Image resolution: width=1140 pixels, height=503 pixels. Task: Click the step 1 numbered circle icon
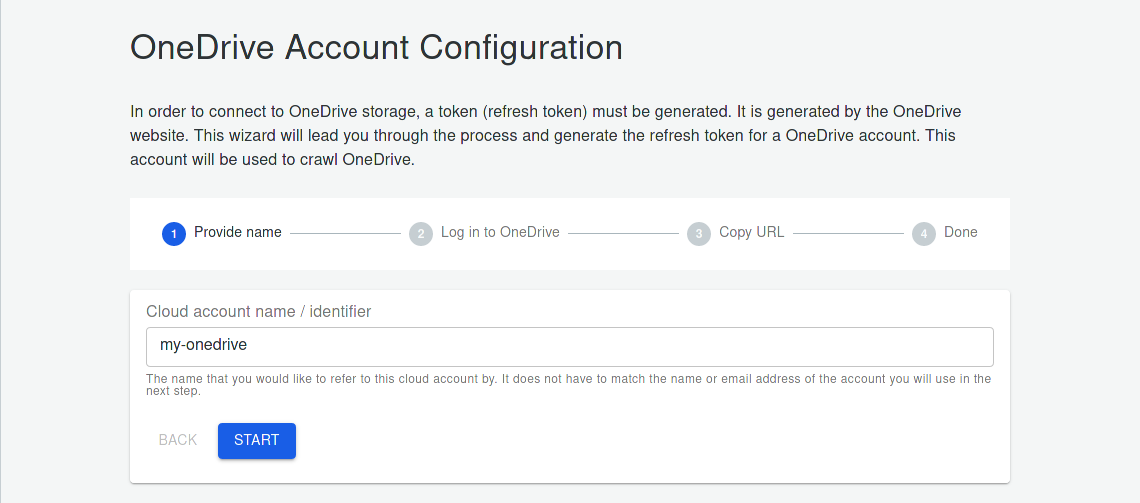pos(174,234)
